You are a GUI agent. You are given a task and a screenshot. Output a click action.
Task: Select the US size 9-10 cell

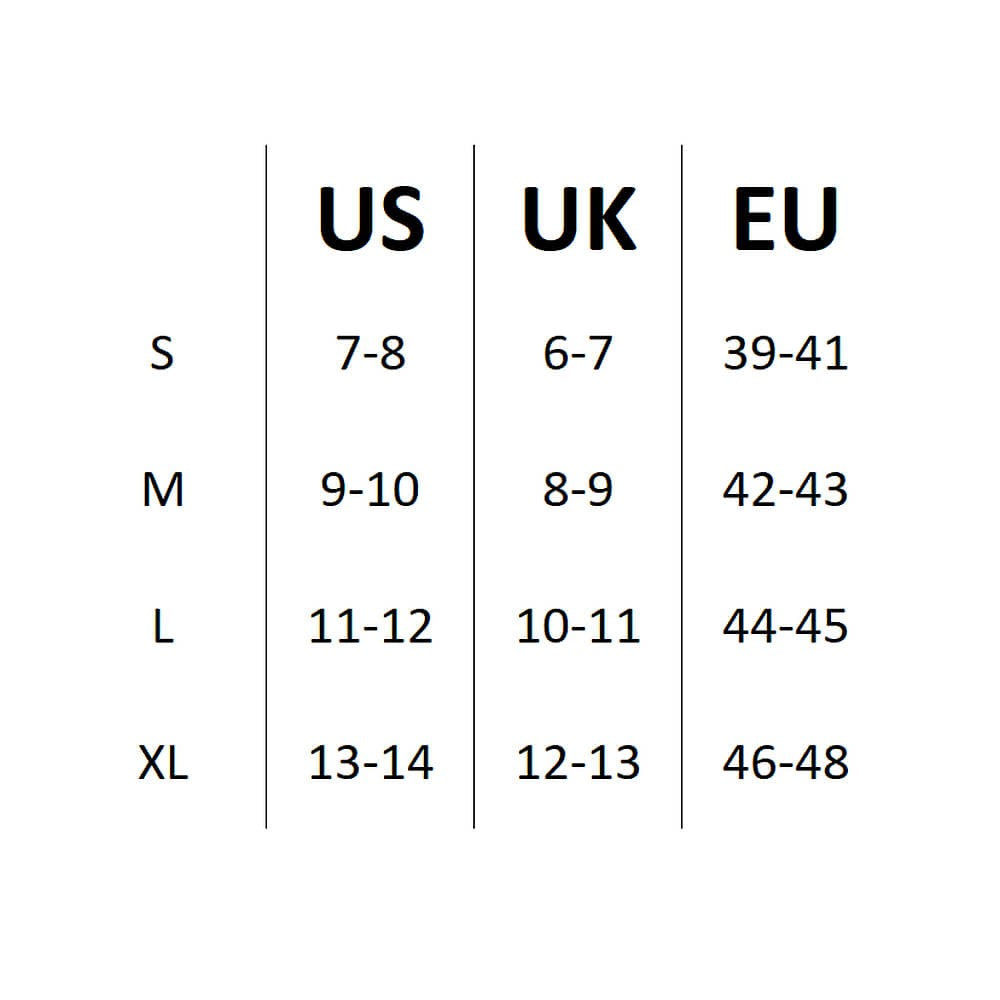[x=371, y=490]
